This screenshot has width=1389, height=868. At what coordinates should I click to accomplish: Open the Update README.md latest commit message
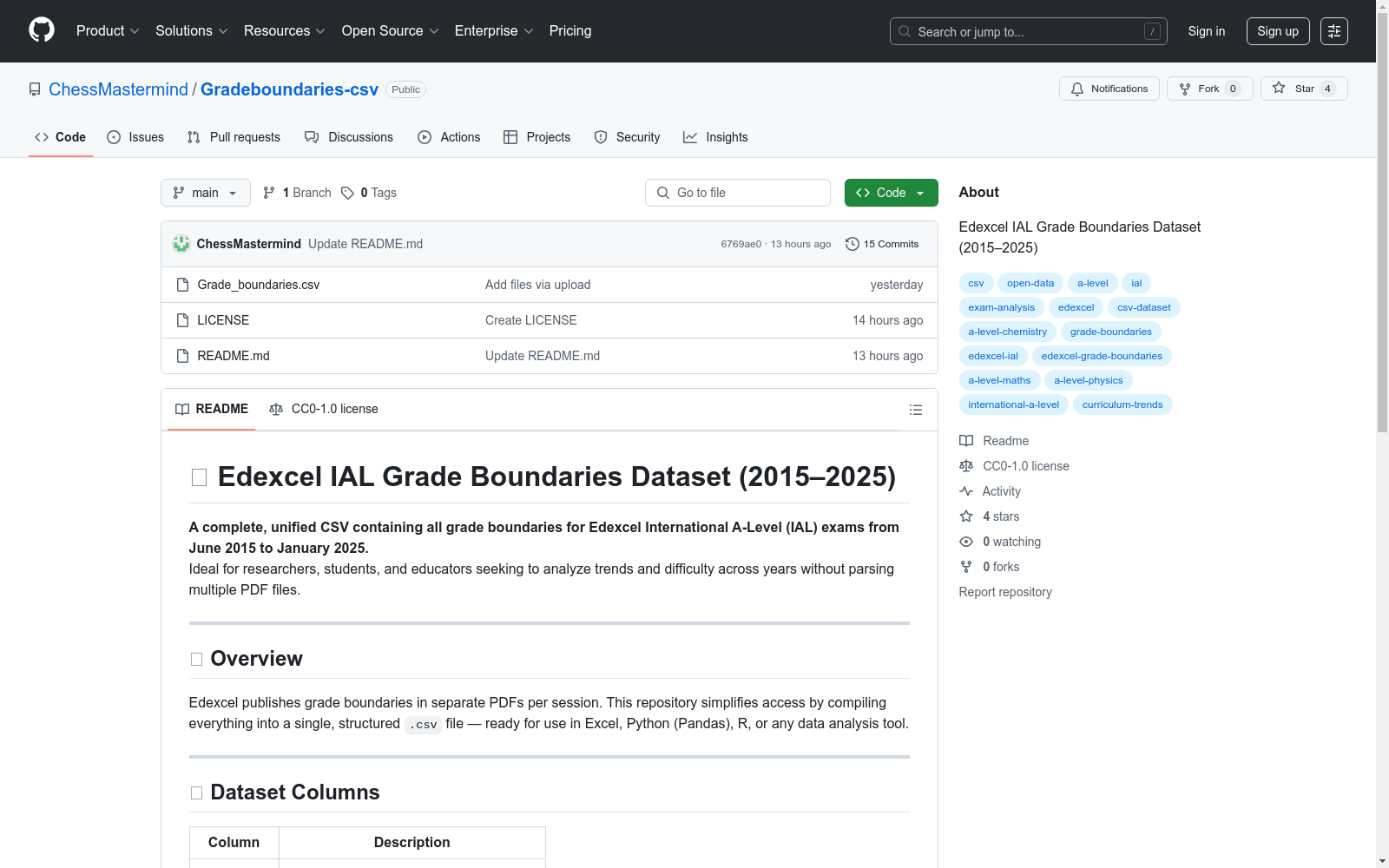(x=365, y=244)
